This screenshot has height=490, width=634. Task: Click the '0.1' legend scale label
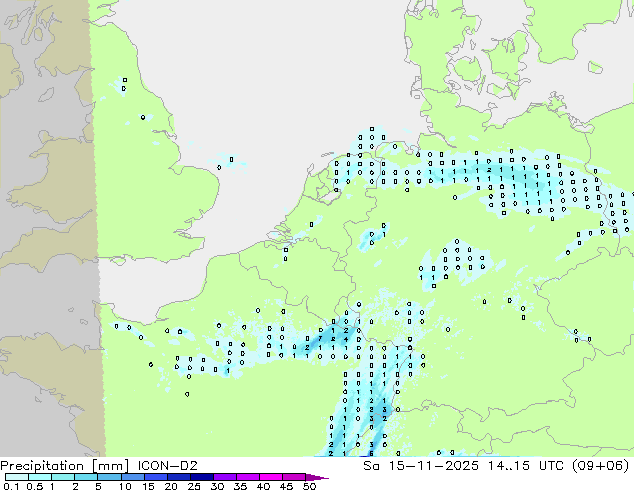pyautogui.click(x=11, y=486)
